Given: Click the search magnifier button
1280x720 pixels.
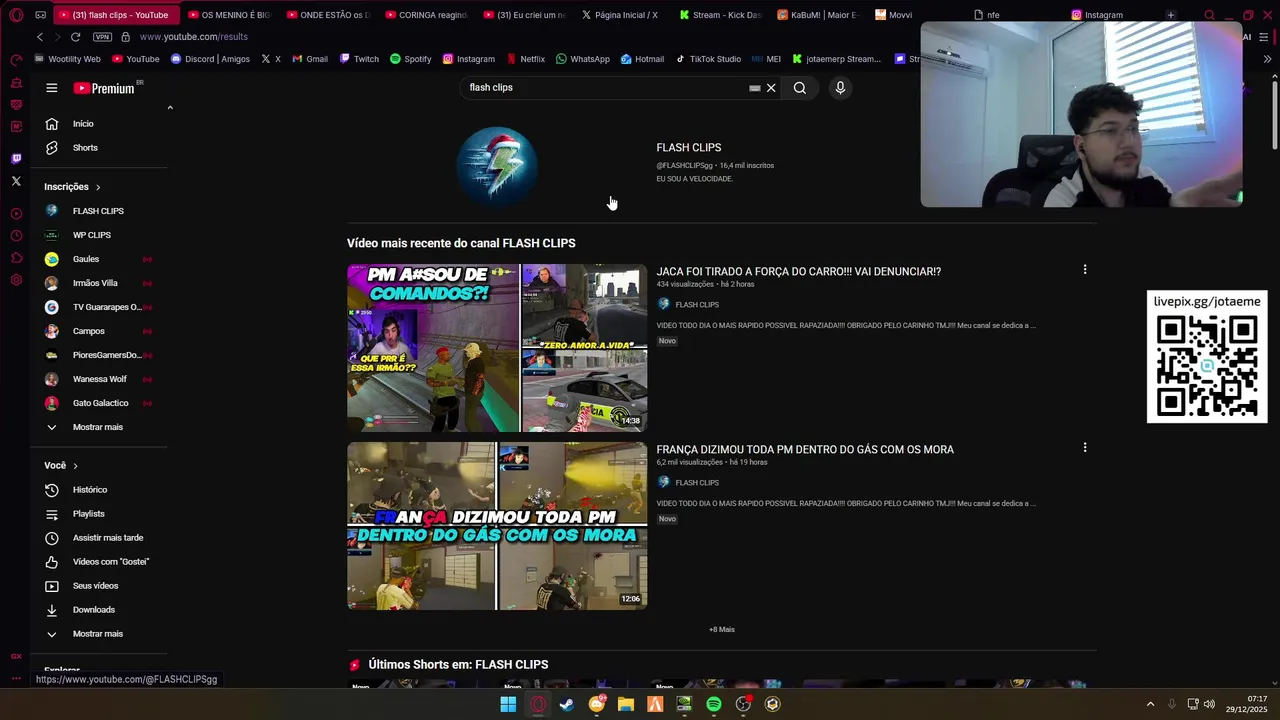Looking at the screenshot, I should [x=800, y=88].
